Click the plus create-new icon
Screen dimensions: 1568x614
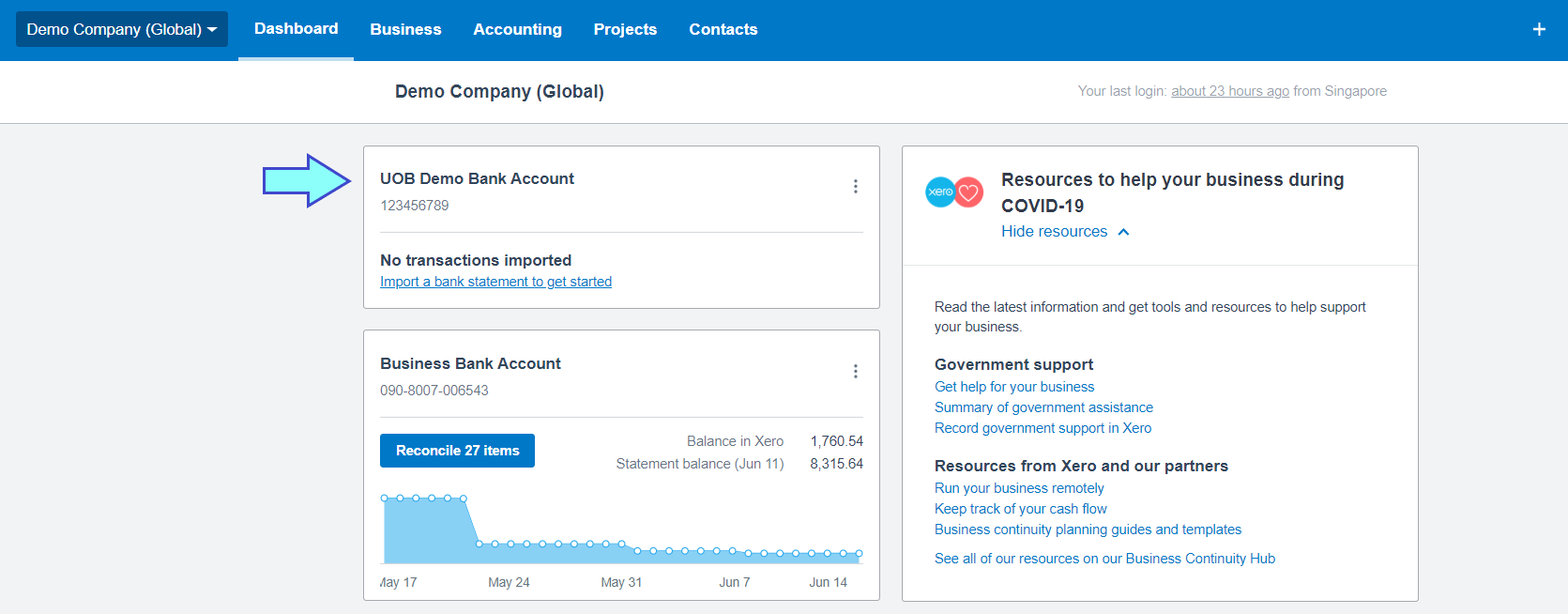click(x=1539, y=29)
